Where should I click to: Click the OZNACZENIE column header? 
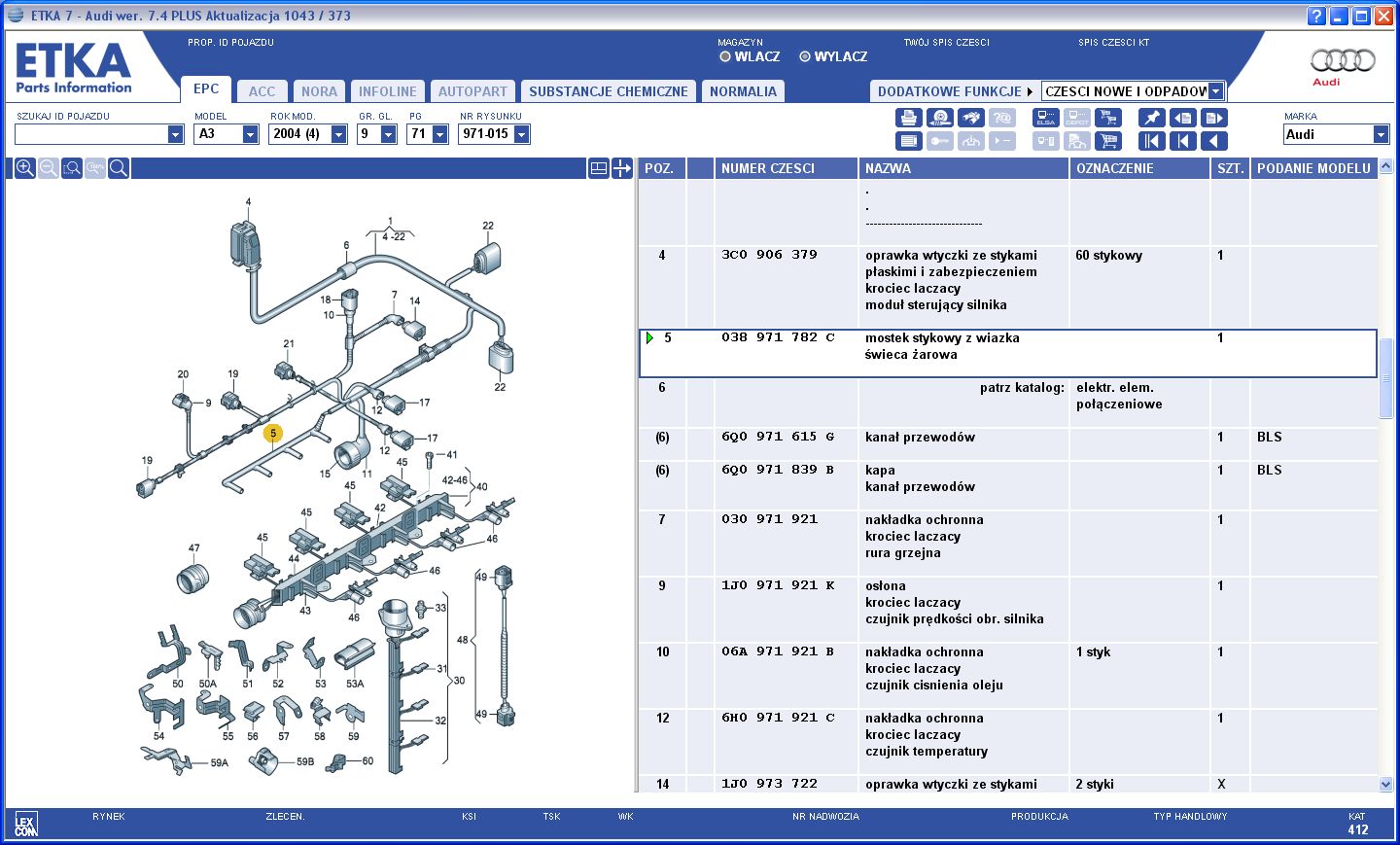click(x=1139, y=168)
